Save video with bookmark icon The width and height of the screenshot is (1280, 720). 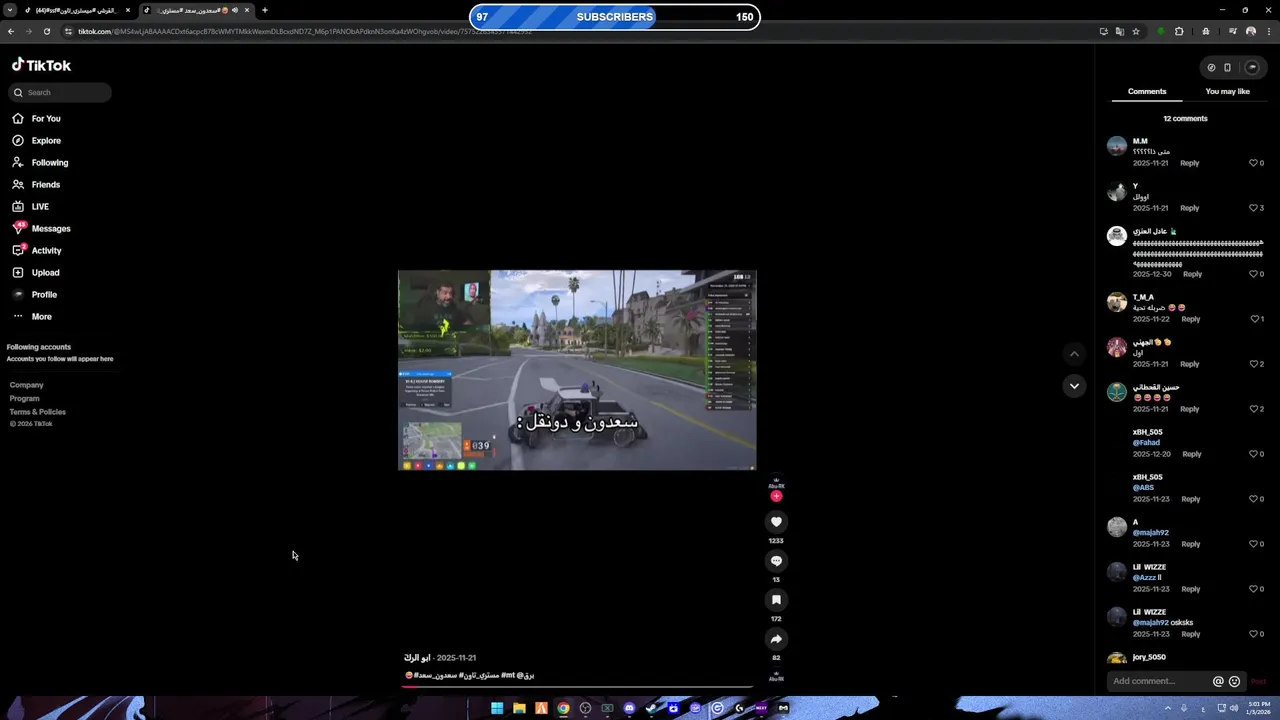[x=776, y=600]
